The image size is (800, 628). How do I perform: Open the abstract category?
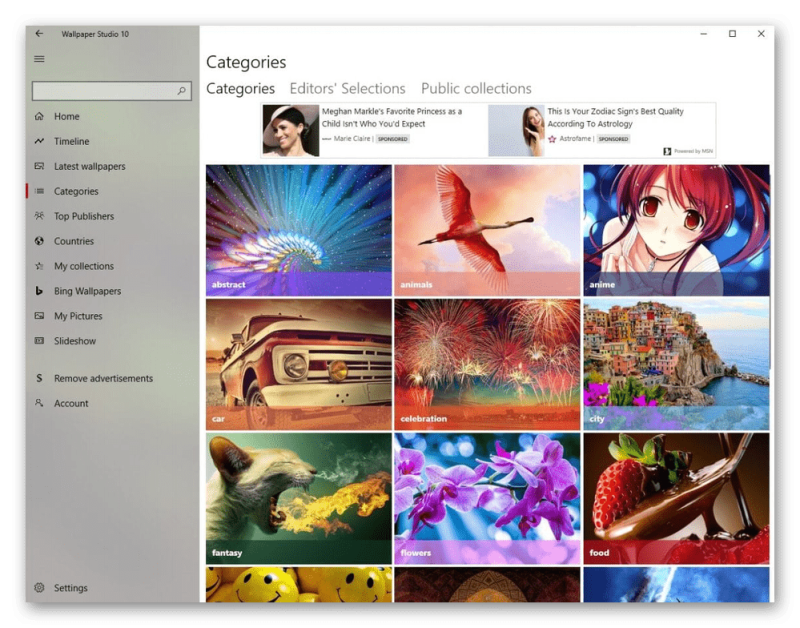[299, 230]
